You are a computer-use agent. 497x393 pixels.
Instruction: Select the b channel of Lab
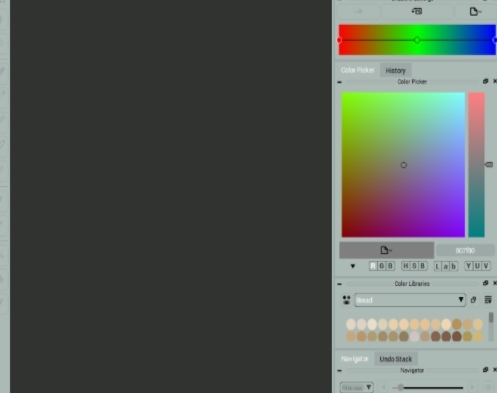454,266
